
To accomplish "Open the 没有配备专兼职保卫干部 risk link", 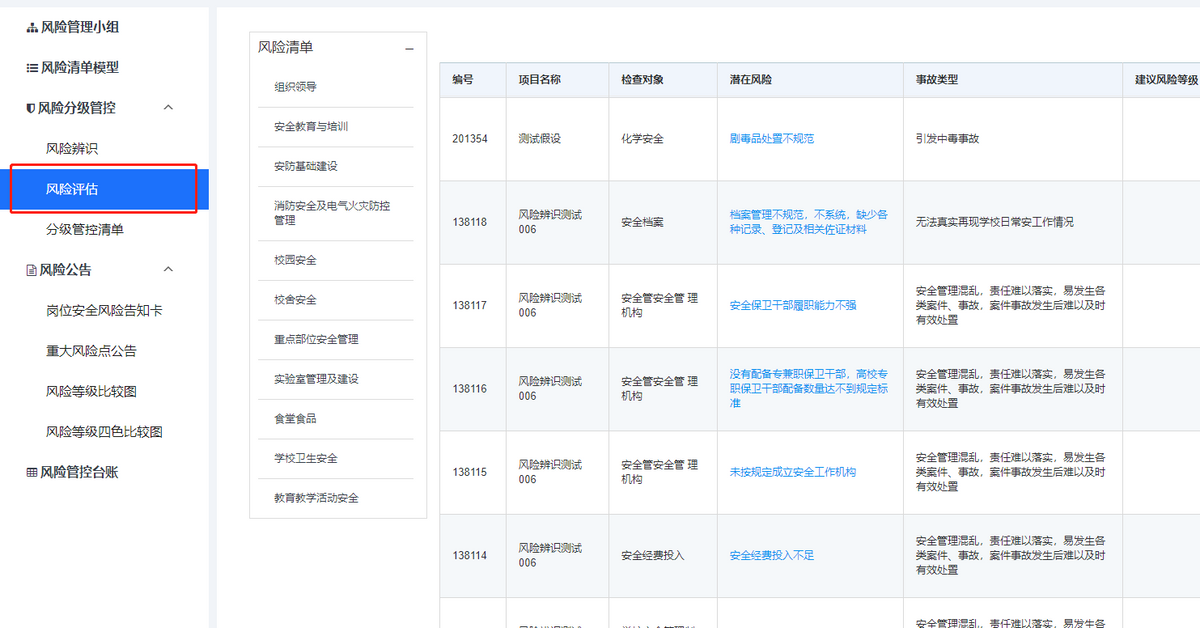I will point(809,389).
